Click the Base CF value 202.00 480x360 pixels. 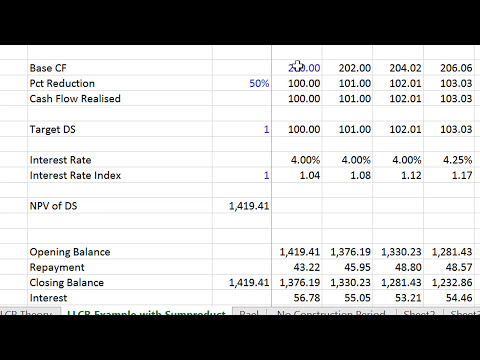[347, 68]
